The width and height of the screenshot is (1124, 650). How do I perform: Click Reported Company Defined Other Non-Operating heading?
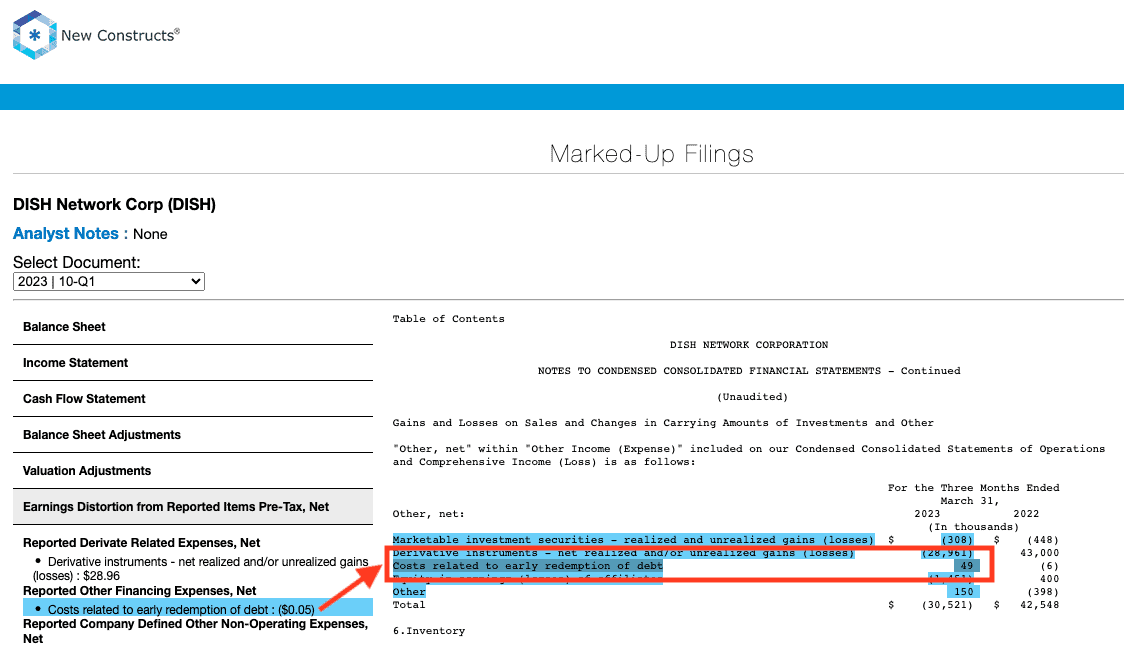point(195,631)
